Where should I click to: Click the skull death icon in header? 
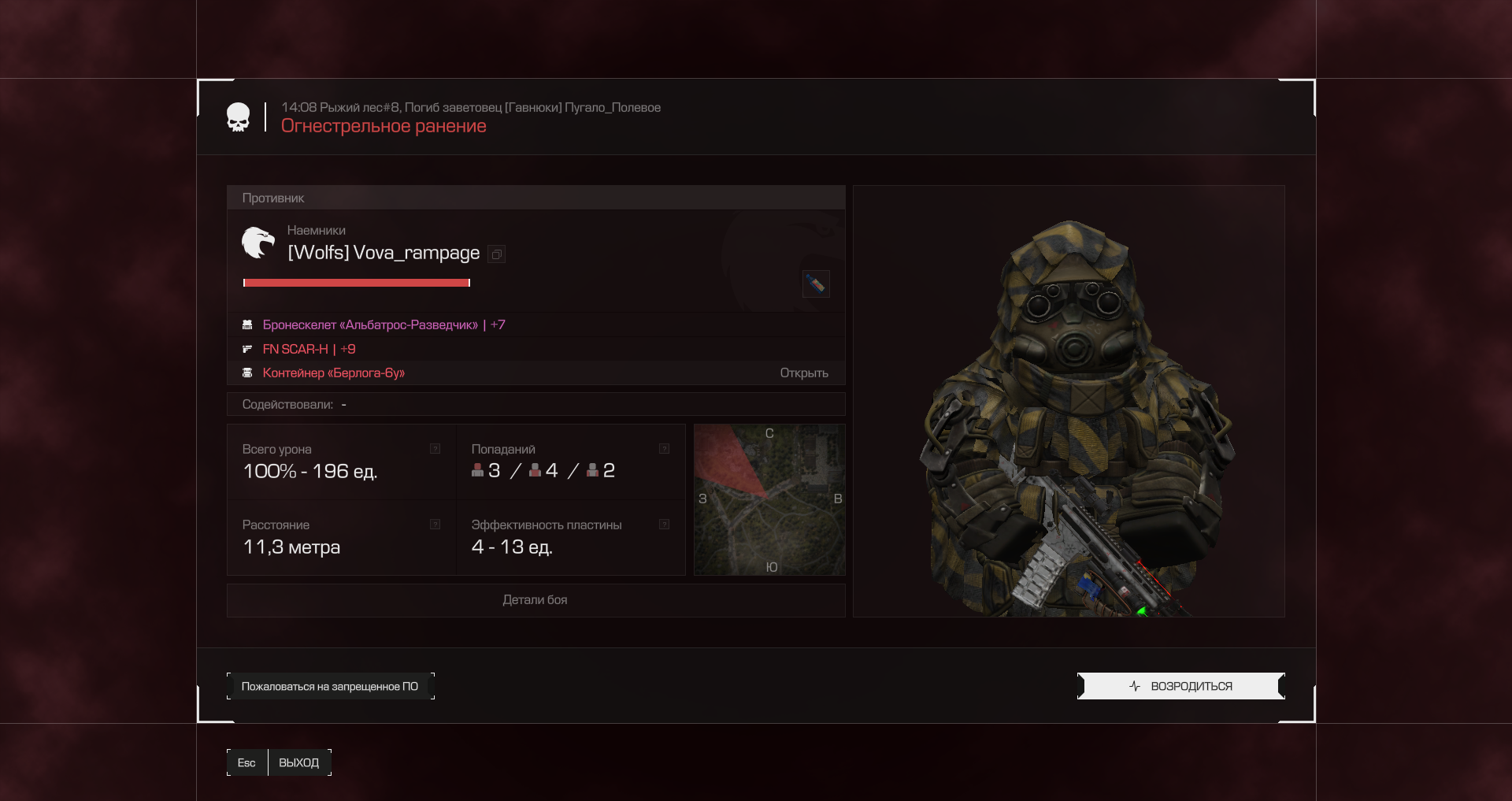238,117
